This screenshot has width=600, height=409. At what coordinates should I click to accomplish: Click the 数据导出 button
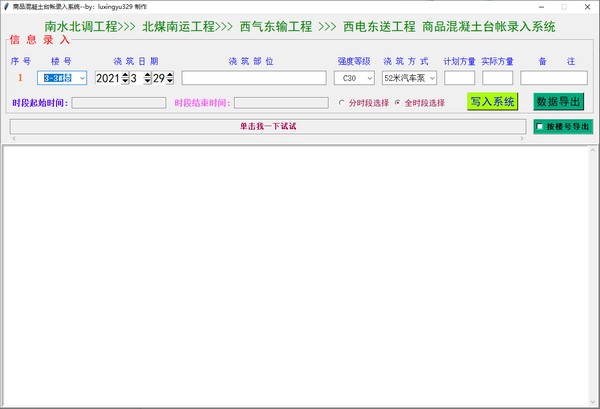(x=558, y=101)
